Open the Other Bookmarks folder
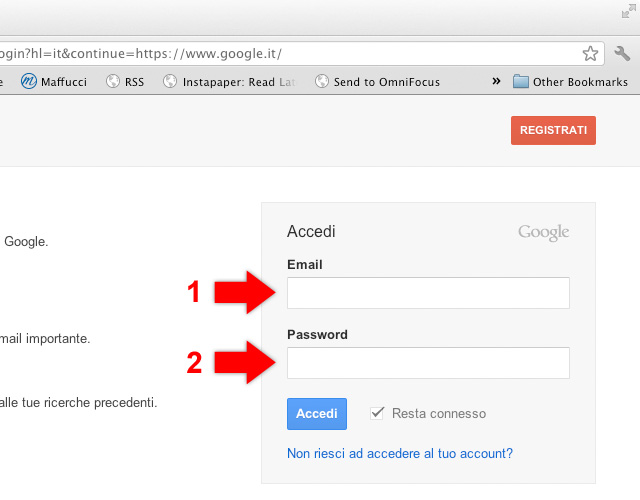 [570, 82]
